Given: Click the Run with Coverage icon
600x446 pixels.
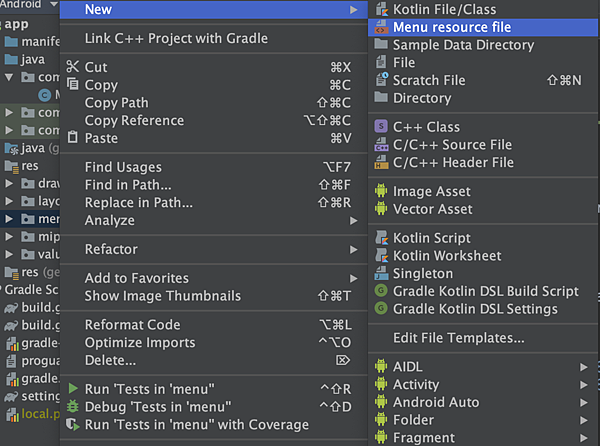Looking at the screenshot, I should (x=73, y=424).
